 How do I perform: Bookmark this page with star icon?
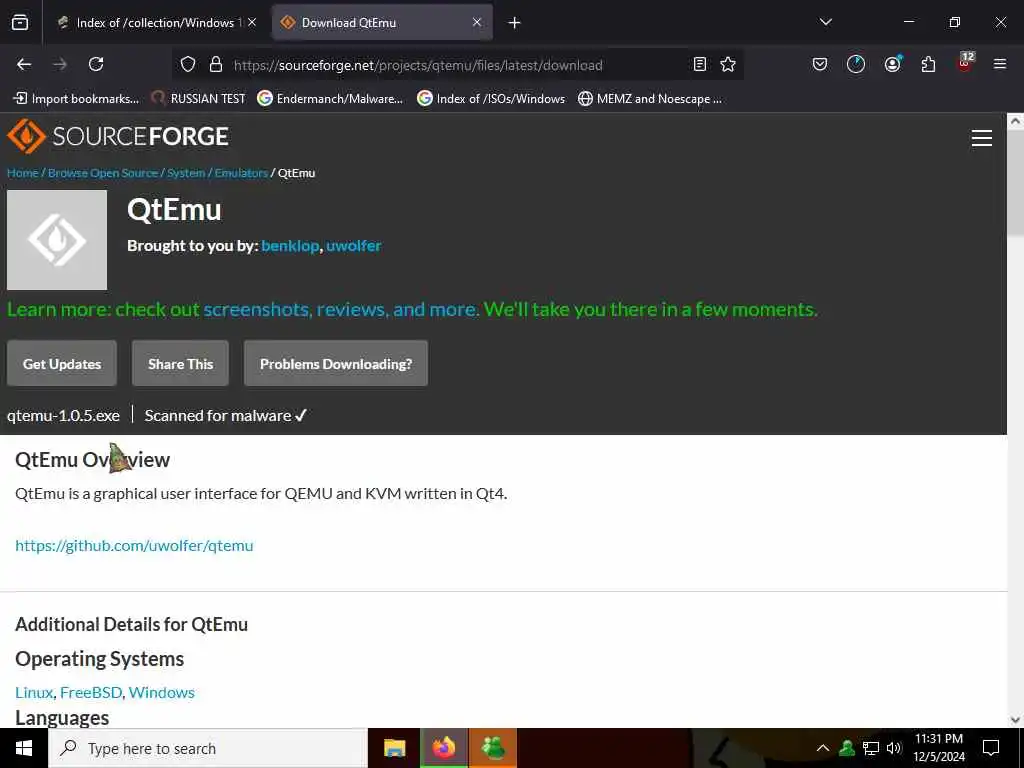[728, 64]
